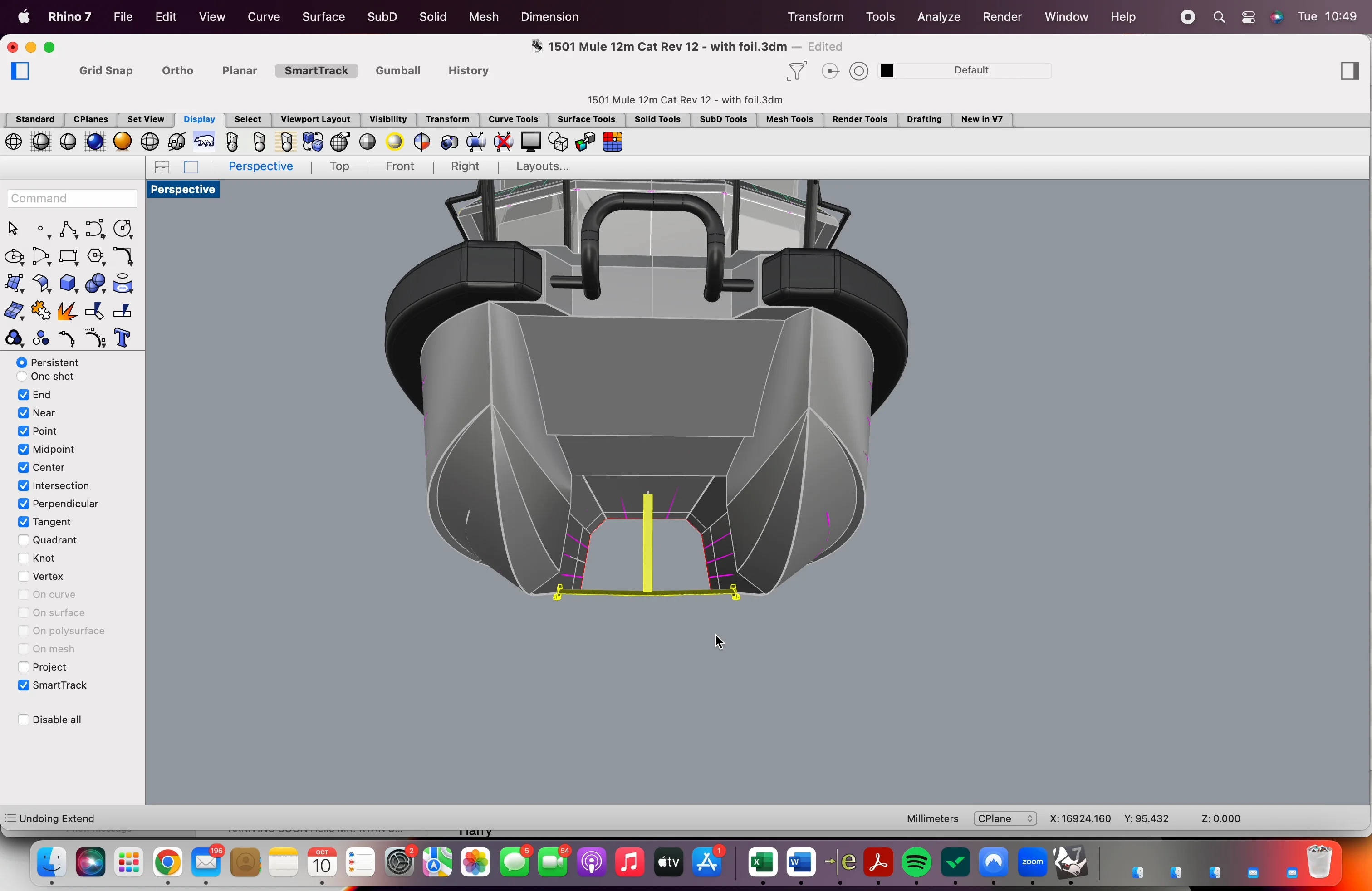This screenshot has width=1372, height=891.
Task: Enable the Quadrant object snap
Action: [24, 541]
